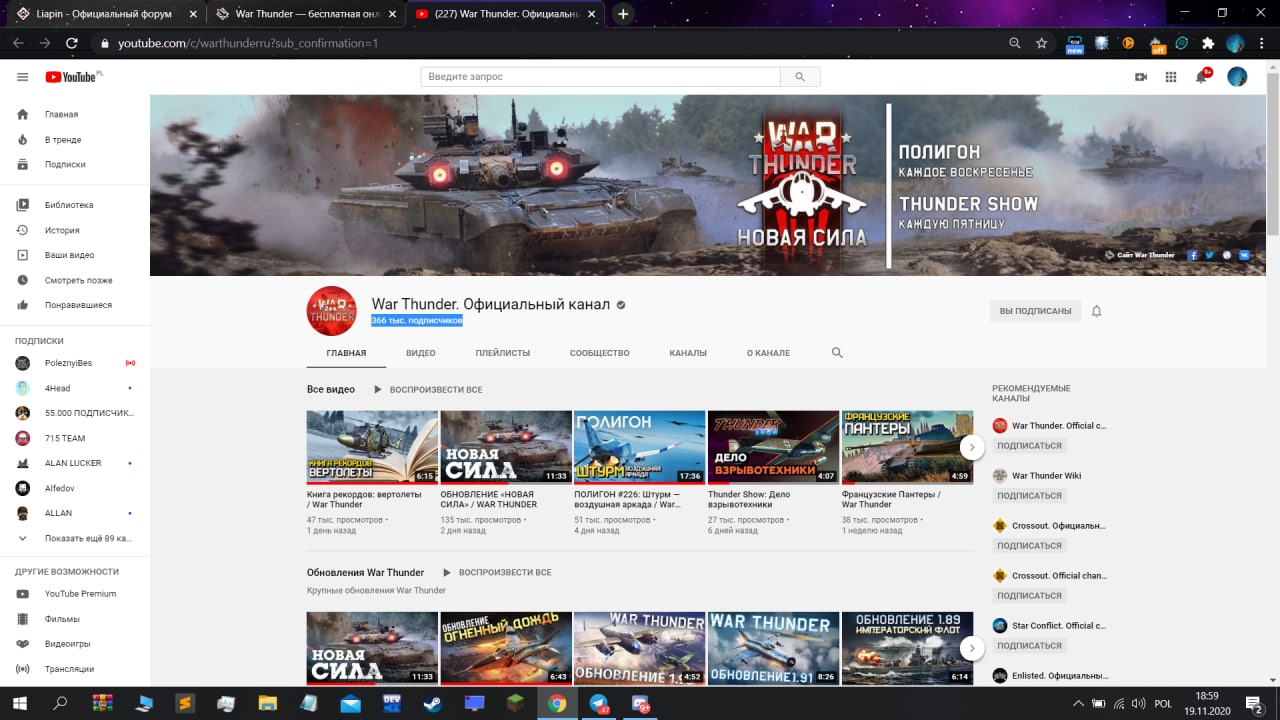Show next videos in Обновления War Thunder row
This screenshot has width=1280, height=720.
972,648
